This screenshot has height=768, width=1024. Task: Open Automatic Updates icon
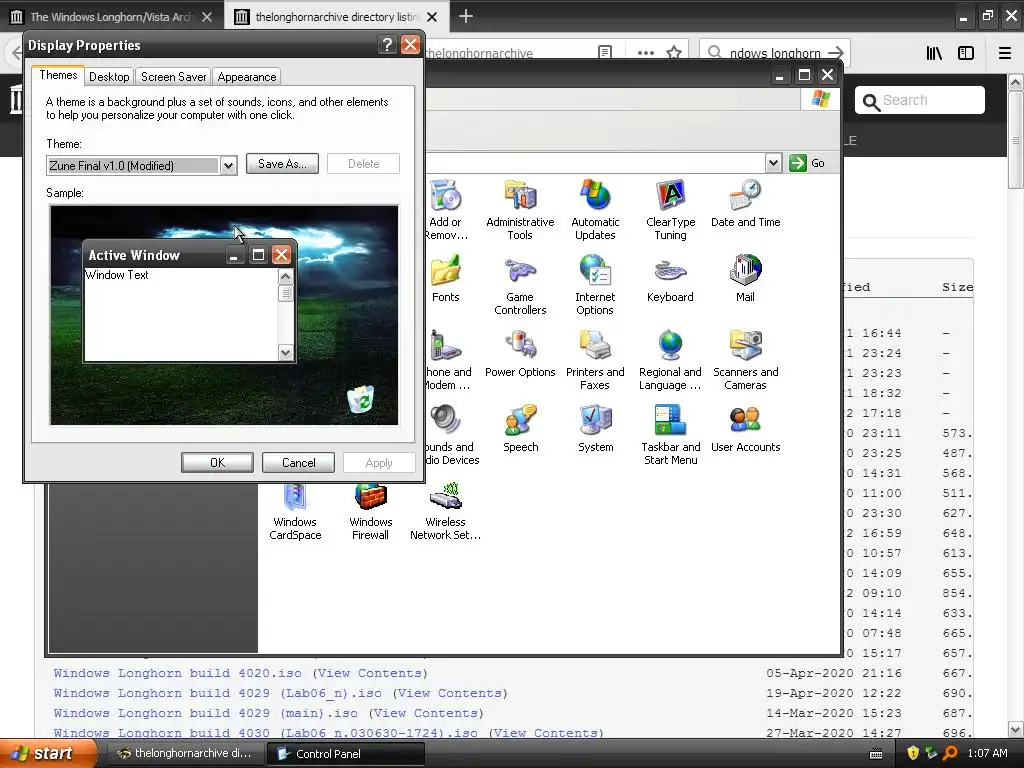[595, 209]
